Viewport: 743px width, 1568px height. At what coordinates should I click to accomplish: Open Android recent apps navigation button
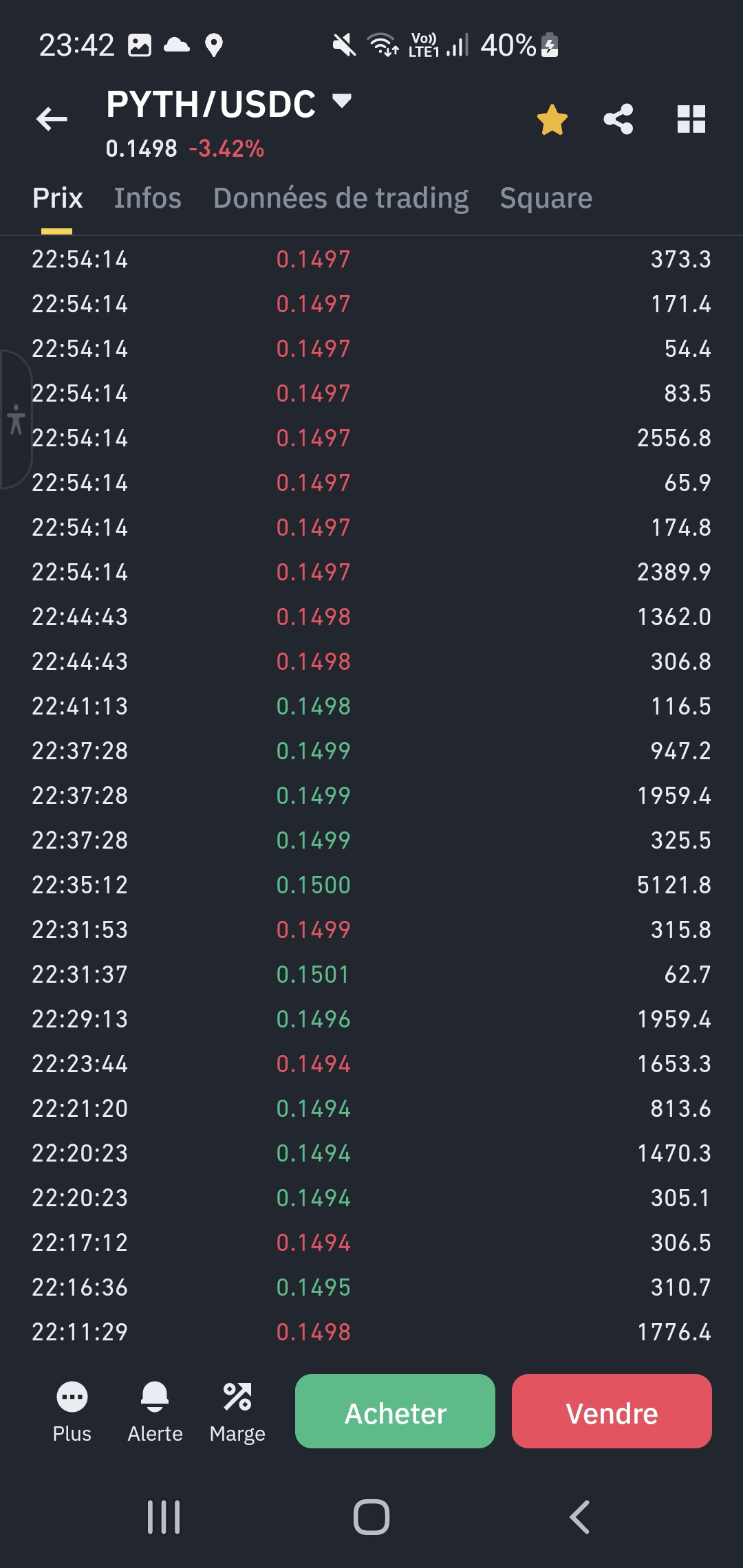164,1517
